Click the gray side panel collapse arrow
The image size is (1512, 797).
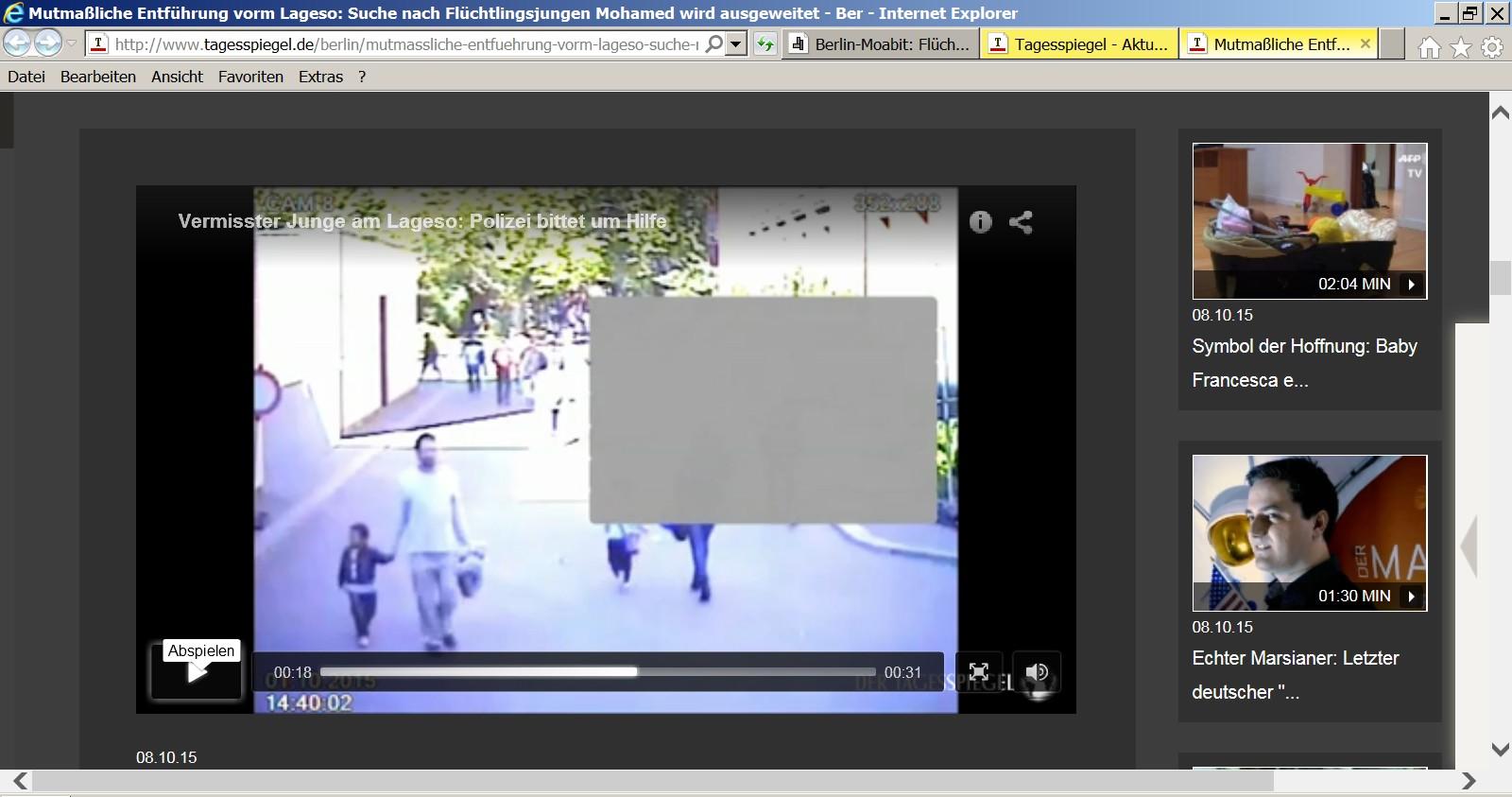pos(1469,546)
